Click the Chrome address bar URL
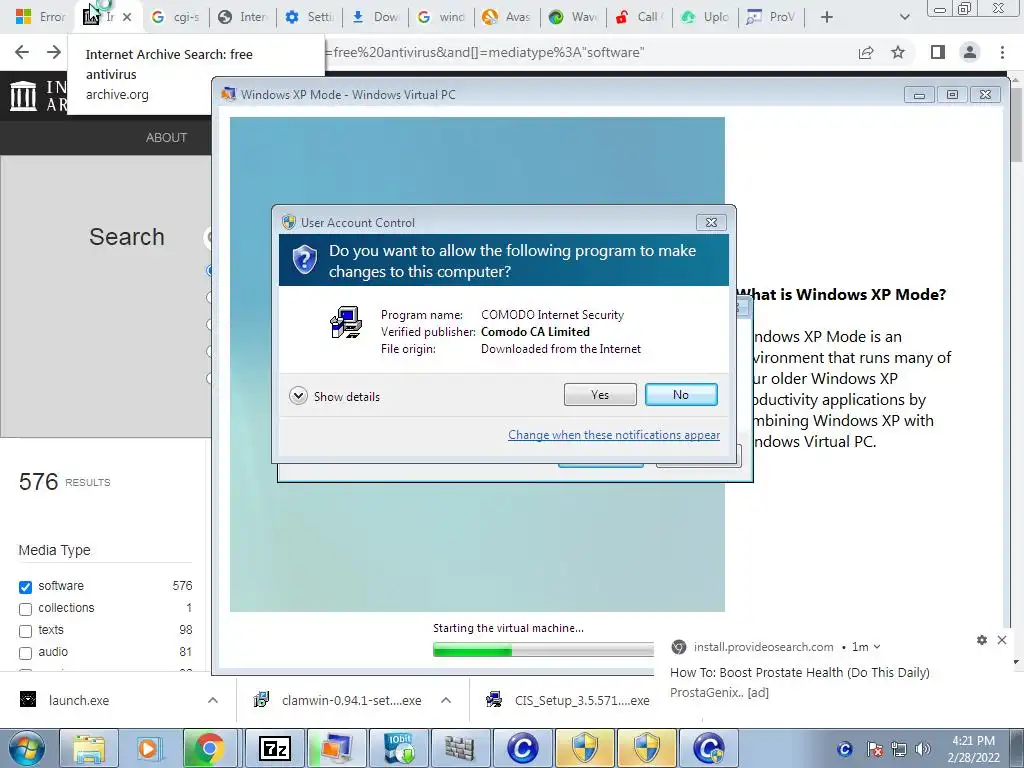The height and width of the screenshot is (768, 1024). click(x=485, y=52)
